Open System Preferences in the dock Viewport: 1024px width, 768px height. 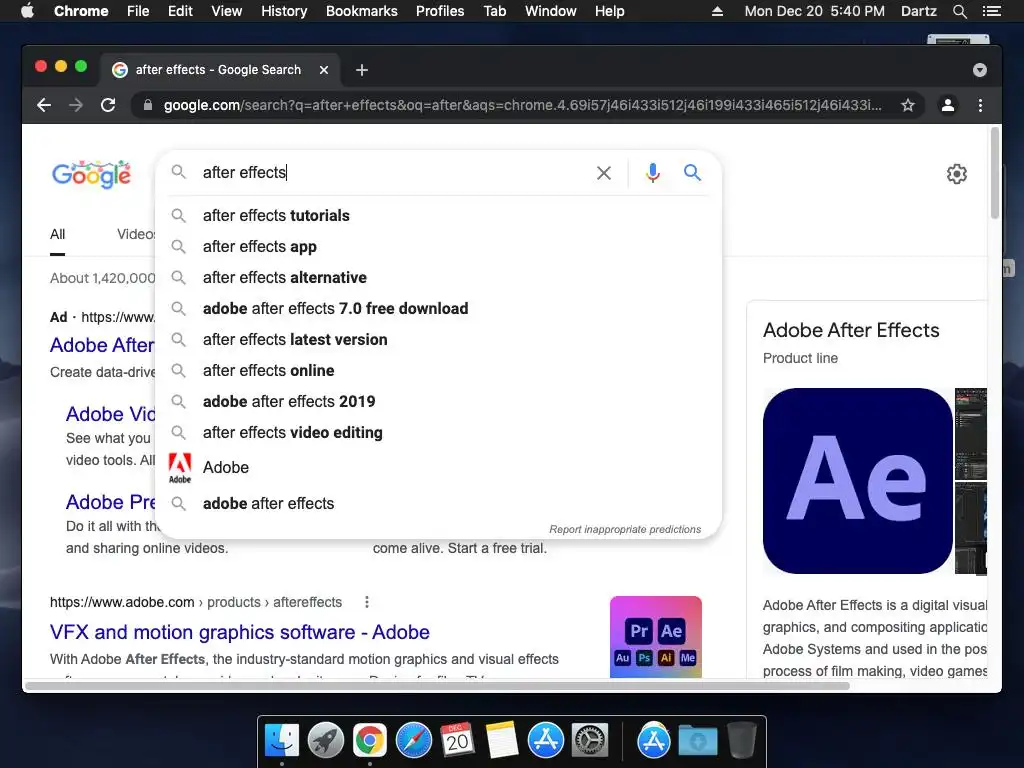pyautogui.click(x=590, y=741)
